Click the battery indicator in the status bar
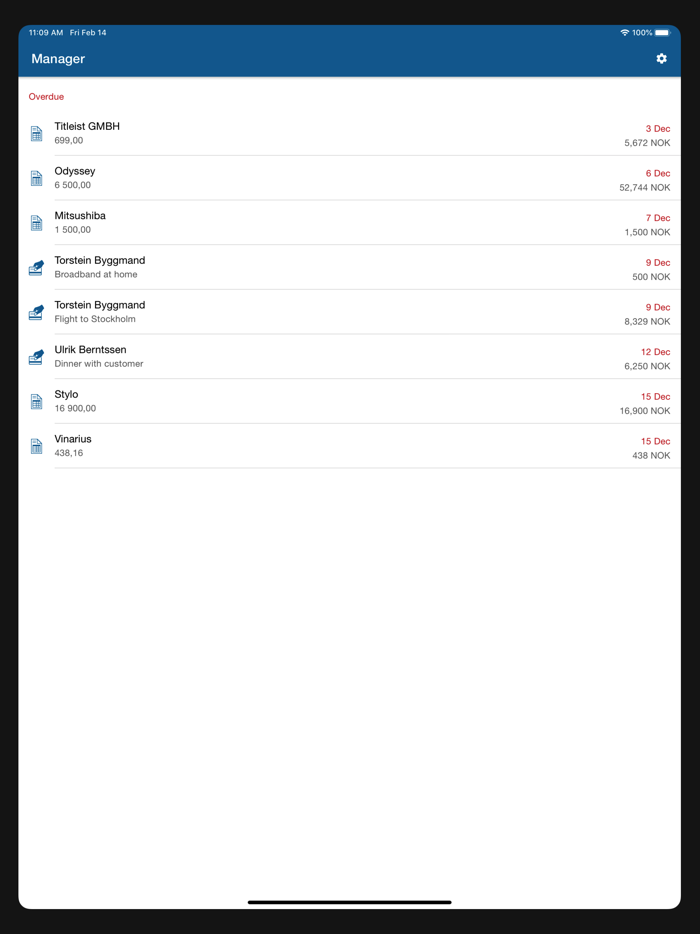The width and height of the screenshot is (700, 934). [x=666, y=32]
